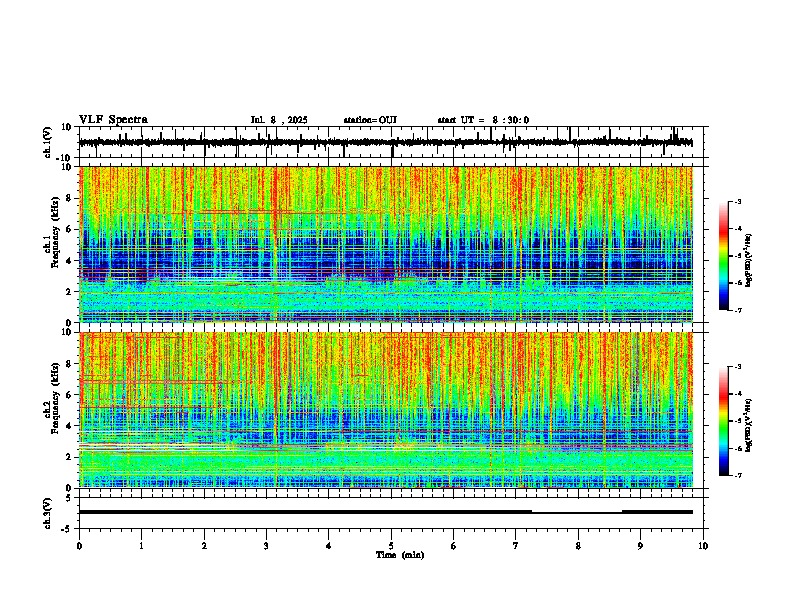The height and width of the screenshot is (612, 792).
Task: Click the ch.1 spectrogram color scale bar
Action: (x=724, y=256)
